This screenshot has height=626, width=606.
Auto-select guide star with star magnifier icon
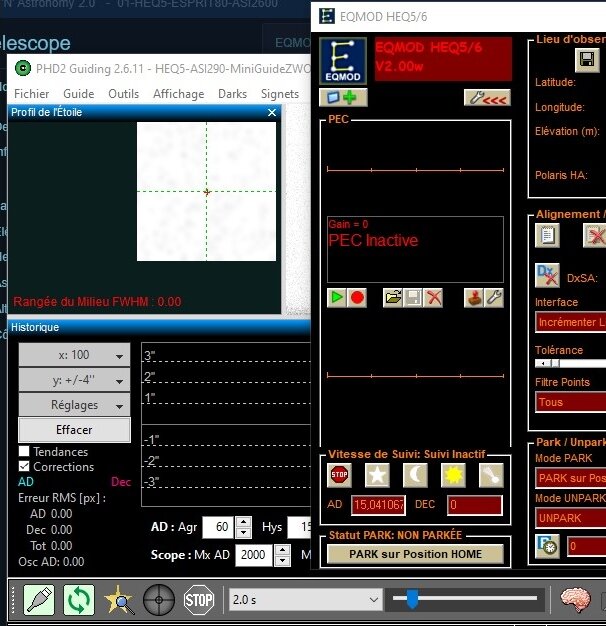pyautogui.click(x=119, y=600)
